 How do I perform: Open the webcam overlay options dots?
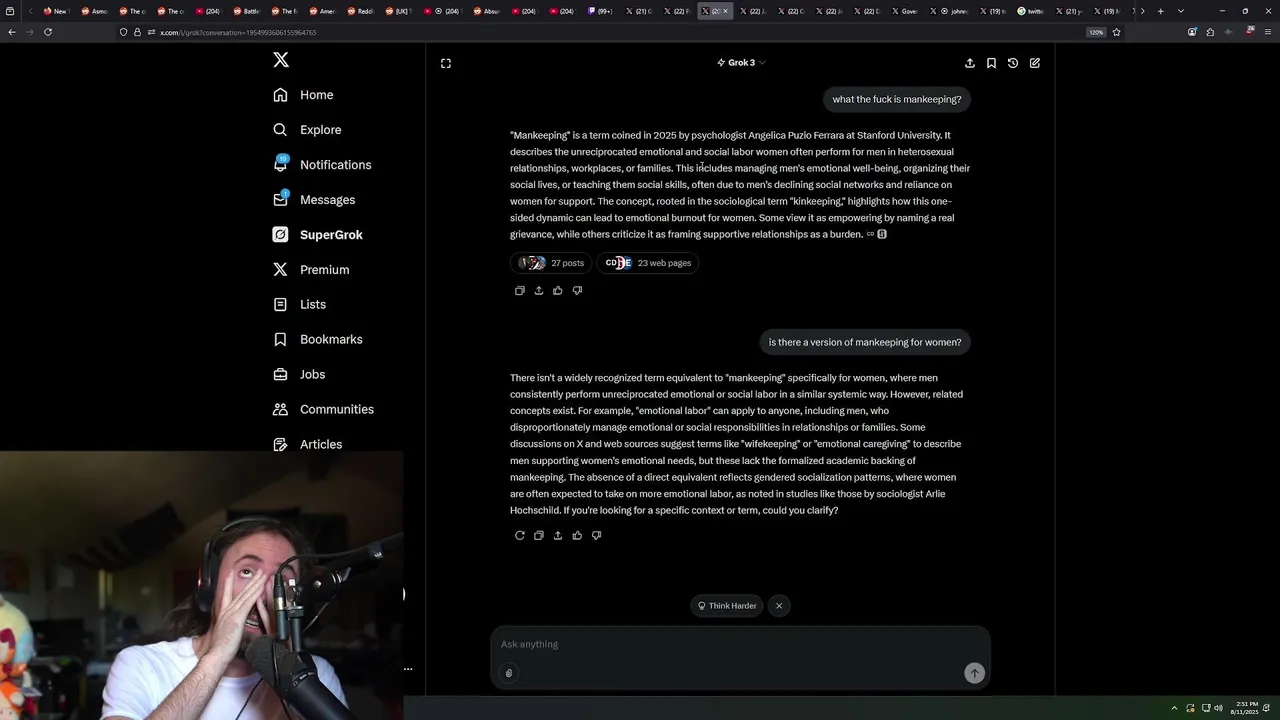(x=408, y=668)
